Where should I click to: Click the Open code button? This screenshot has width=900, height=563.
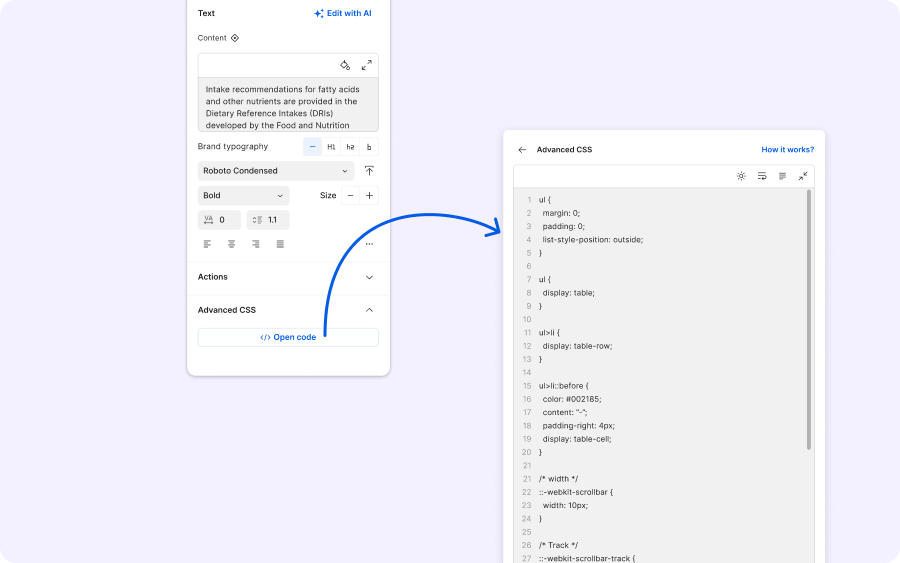(288, 337)
